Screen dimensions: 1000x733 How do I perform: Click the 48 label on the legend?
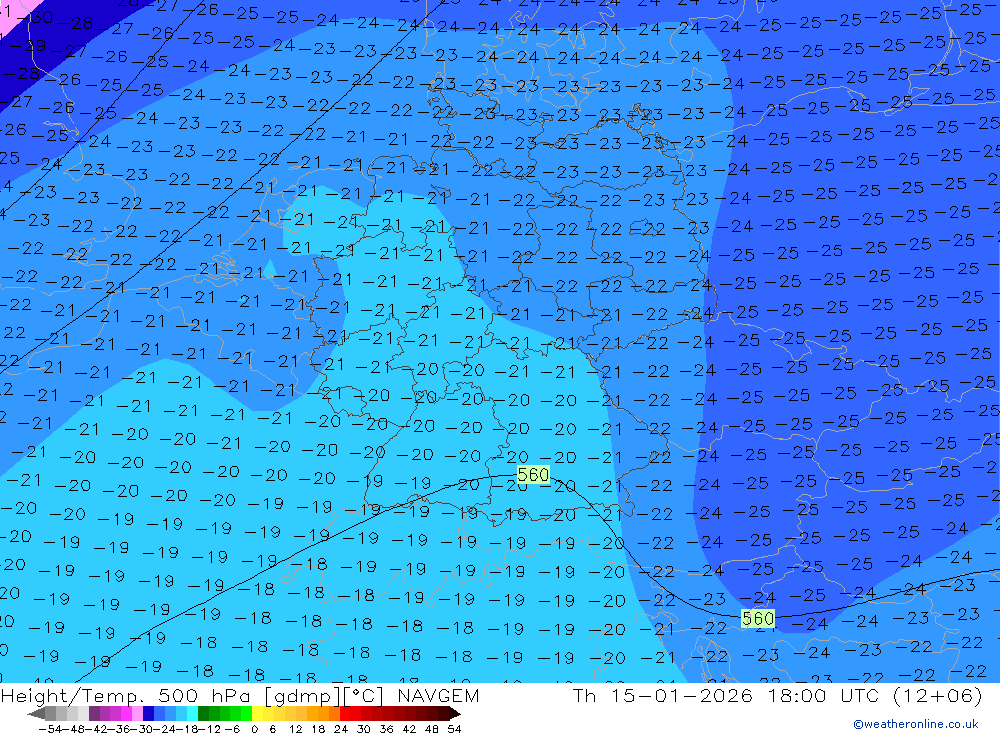coord(432,729)
